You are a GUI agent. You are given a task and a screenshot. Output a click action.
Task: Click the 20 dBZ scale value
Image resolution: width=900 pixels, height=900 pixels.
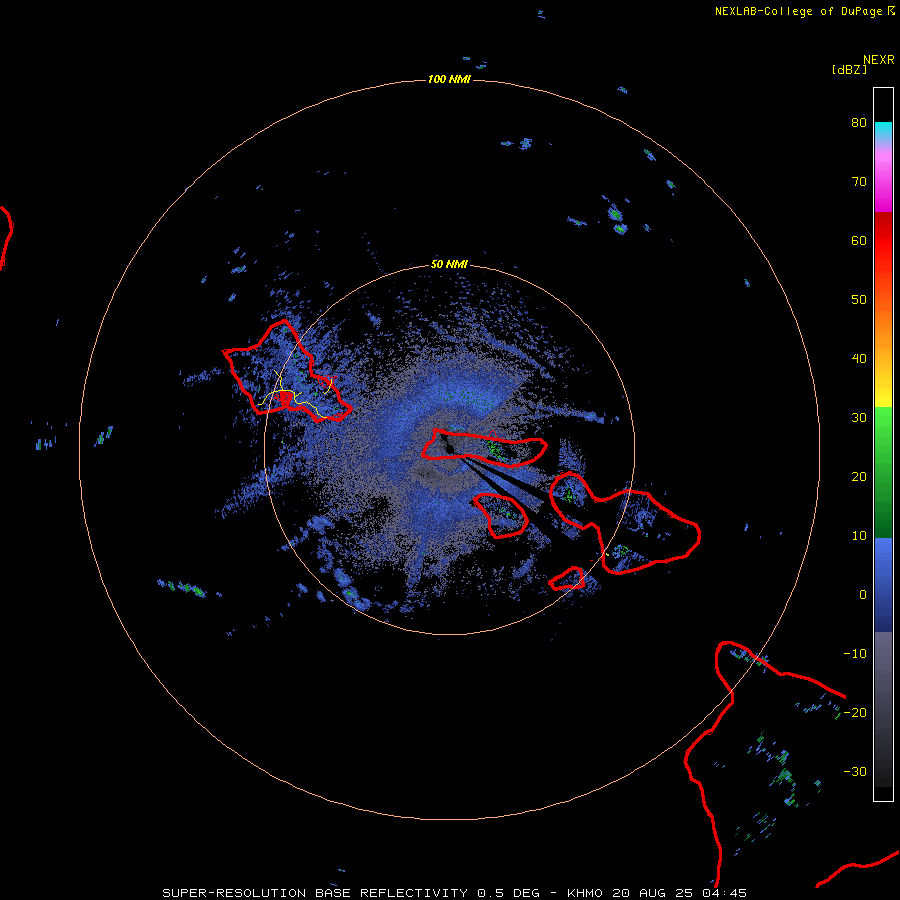pyautogui.click(x=859, y=477)
